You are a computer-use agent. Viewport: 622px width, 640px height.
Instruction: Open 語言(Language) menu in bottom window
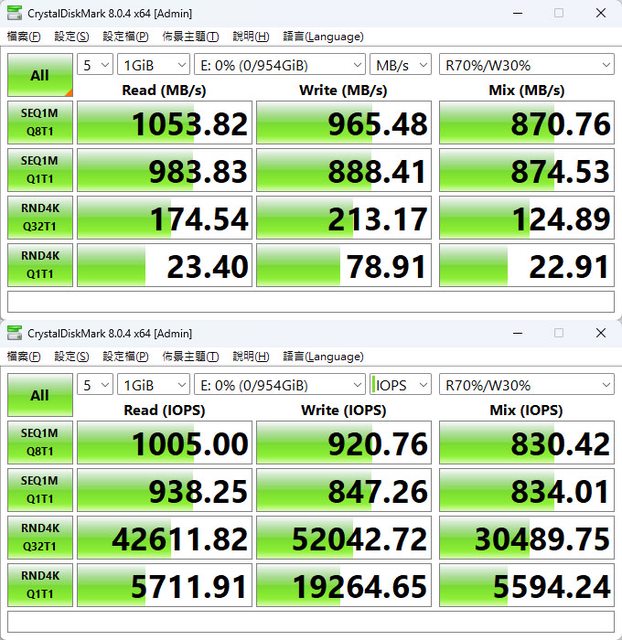click(323, 356)
